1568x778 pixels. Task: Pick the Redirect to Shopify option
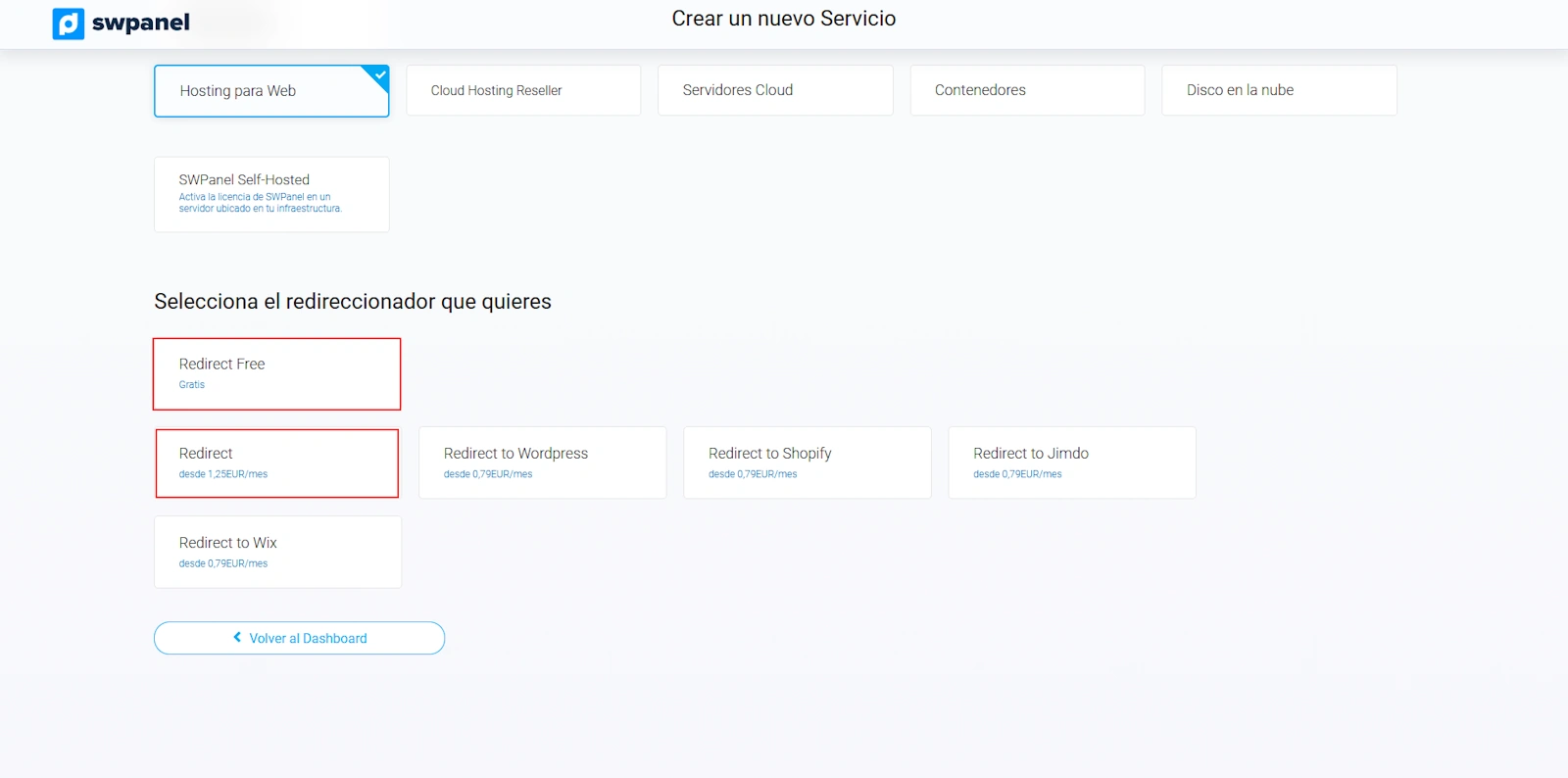point(807,462)
